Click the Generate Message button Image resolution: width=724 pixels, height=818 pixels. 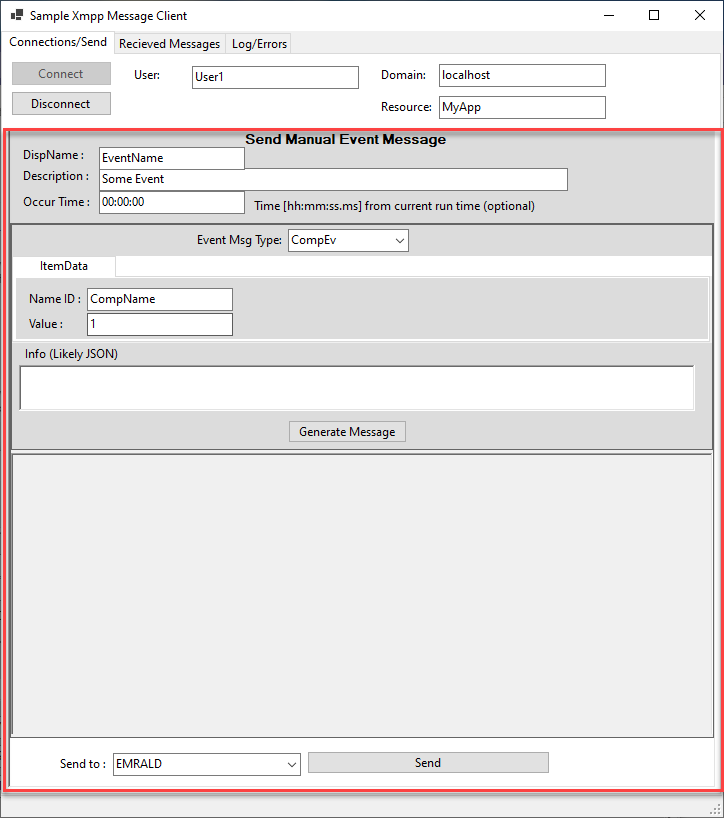tap(347, 432)
